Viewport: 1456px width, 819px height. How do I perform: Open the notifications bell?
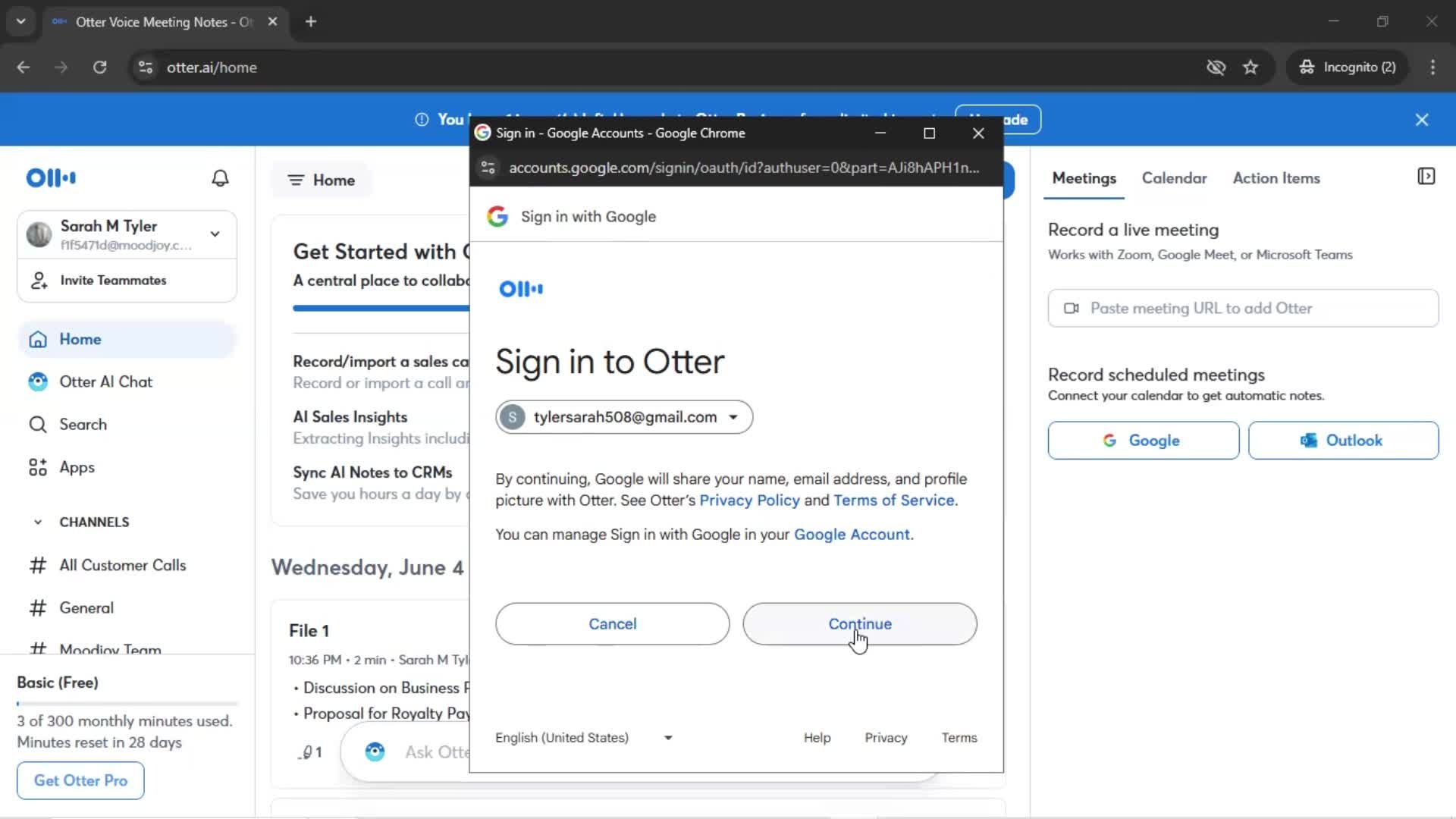coord(220,178)
